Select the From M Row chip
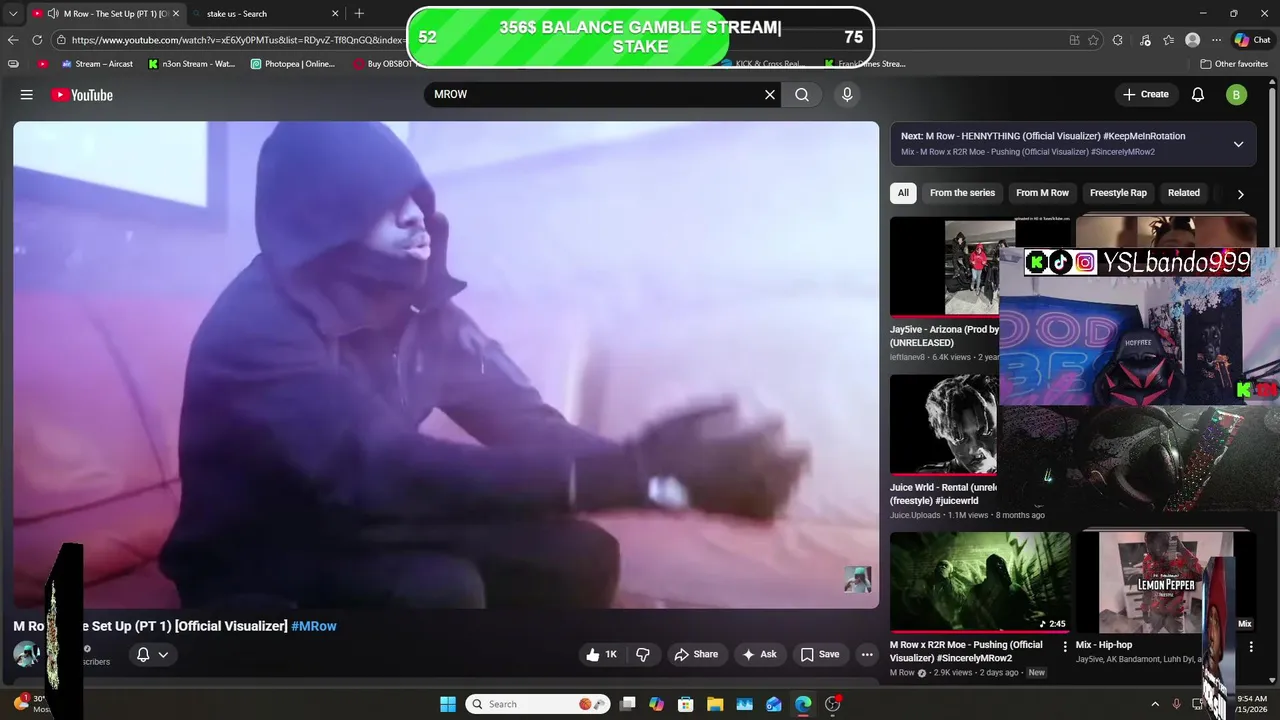 pyautogui.click(x=1042, y=193)
